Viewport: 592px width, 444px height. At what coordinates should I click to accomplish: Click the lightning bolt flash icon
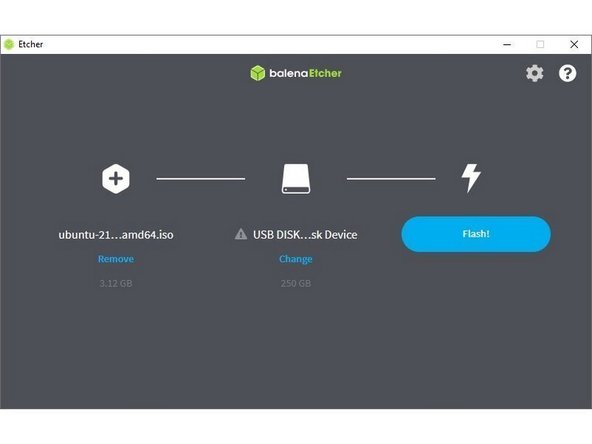471,178
